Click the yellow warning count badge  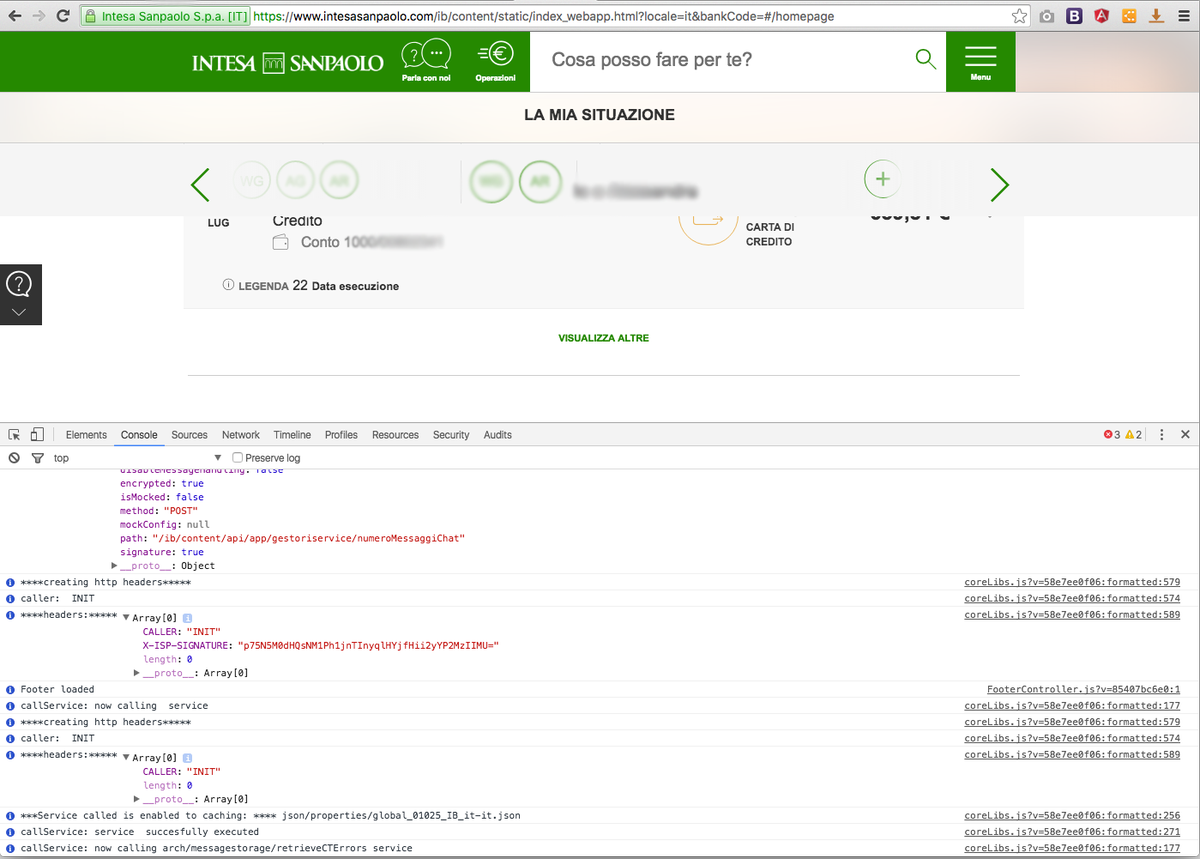tap(1134, 435)
